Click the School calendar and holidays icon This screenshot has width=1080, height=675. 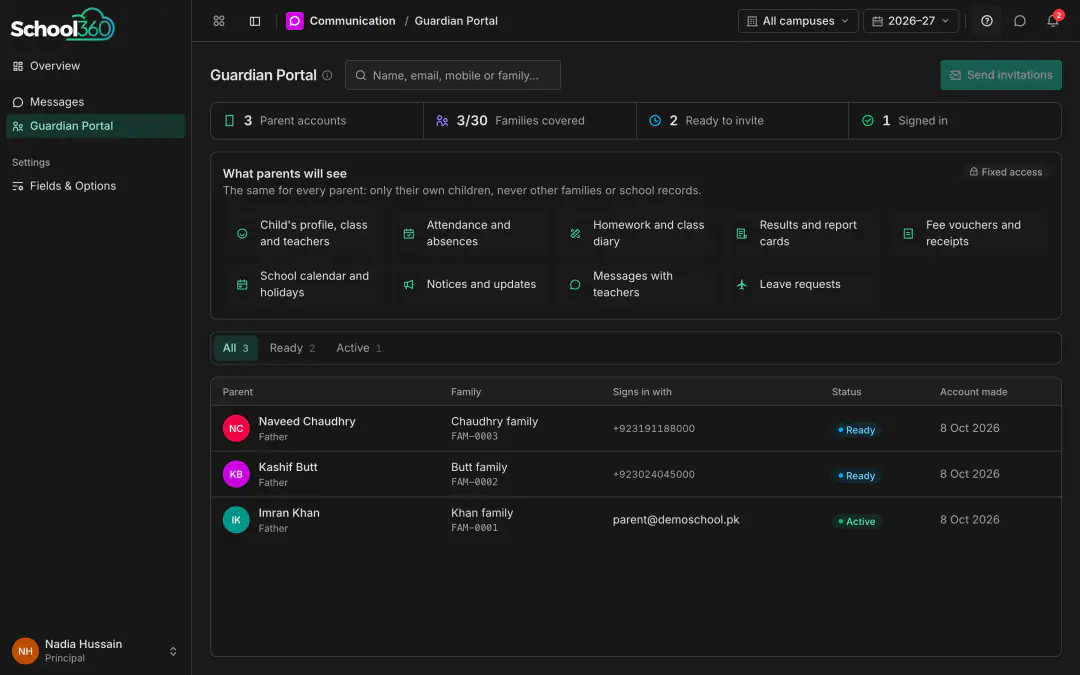tap(242, 284)
